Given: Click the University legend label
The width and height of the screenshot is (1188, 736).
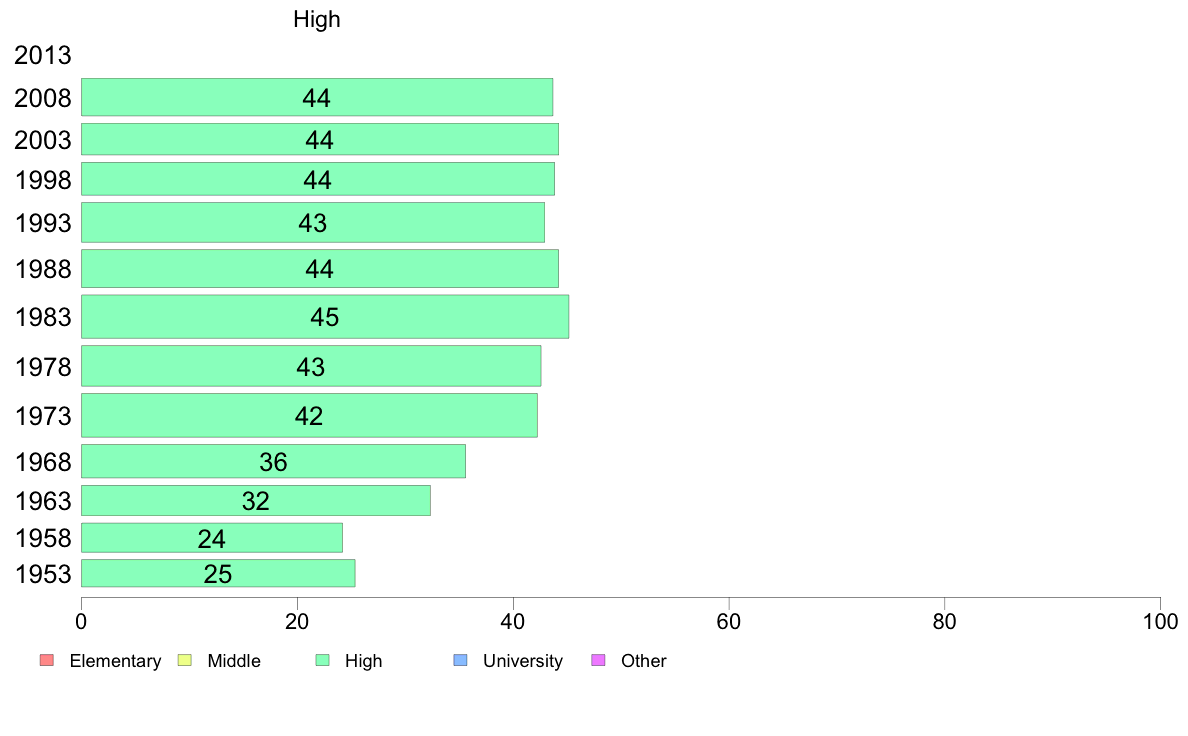Looking at the screenshot, I should (x=523, y=661).
